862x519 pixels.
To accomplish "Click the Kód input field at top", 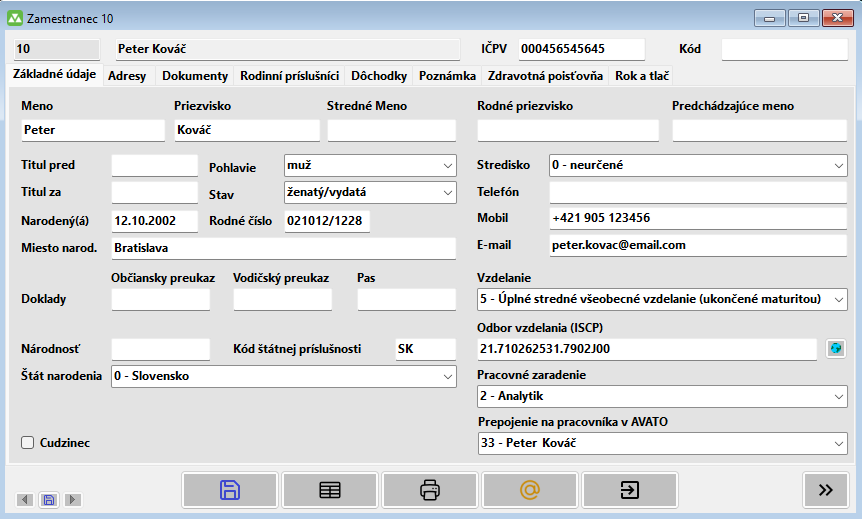I will (x=784, y=49).
